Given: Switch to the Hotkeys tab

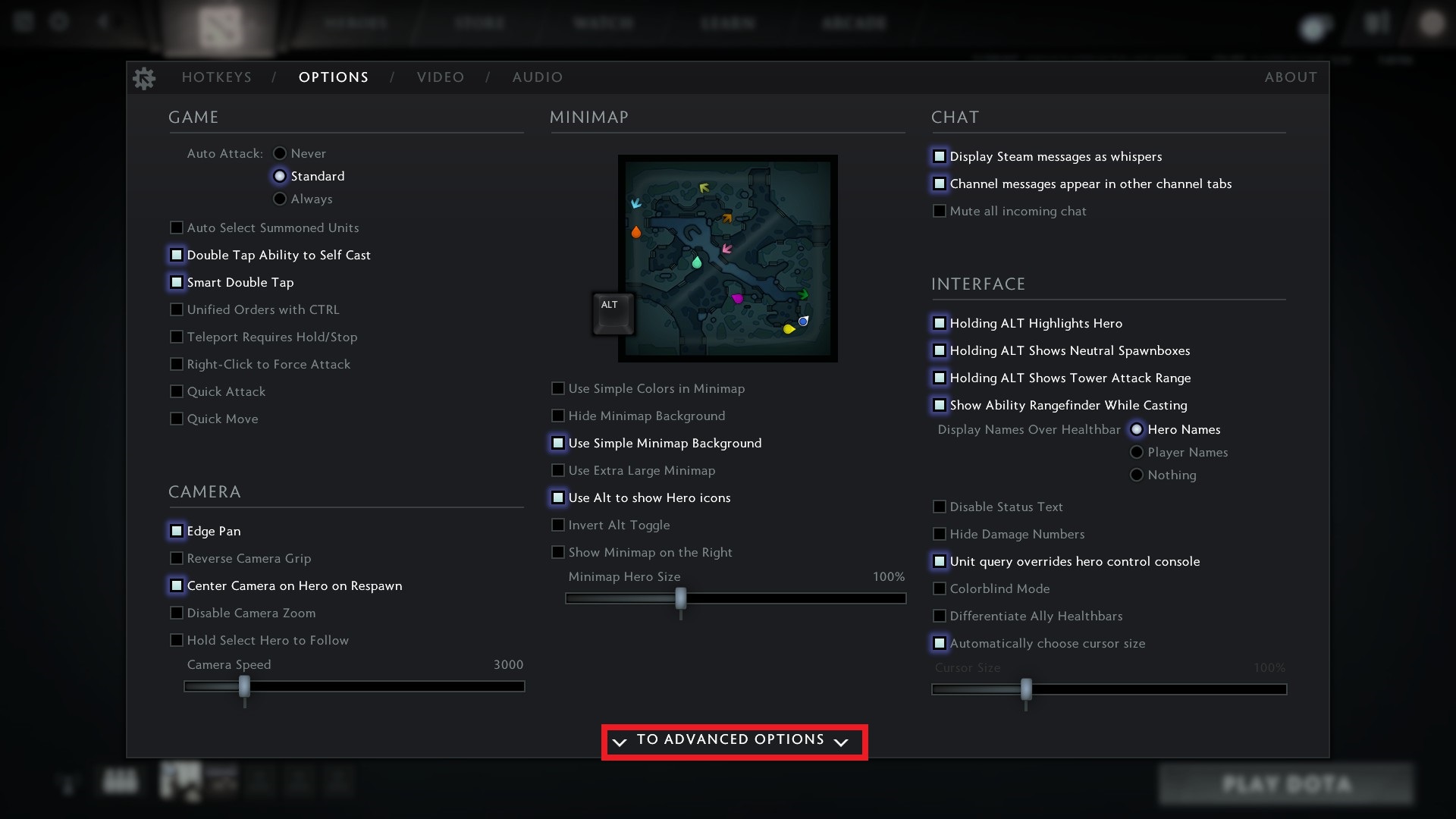Looking at the screenshot, I should tap(216, 77).
